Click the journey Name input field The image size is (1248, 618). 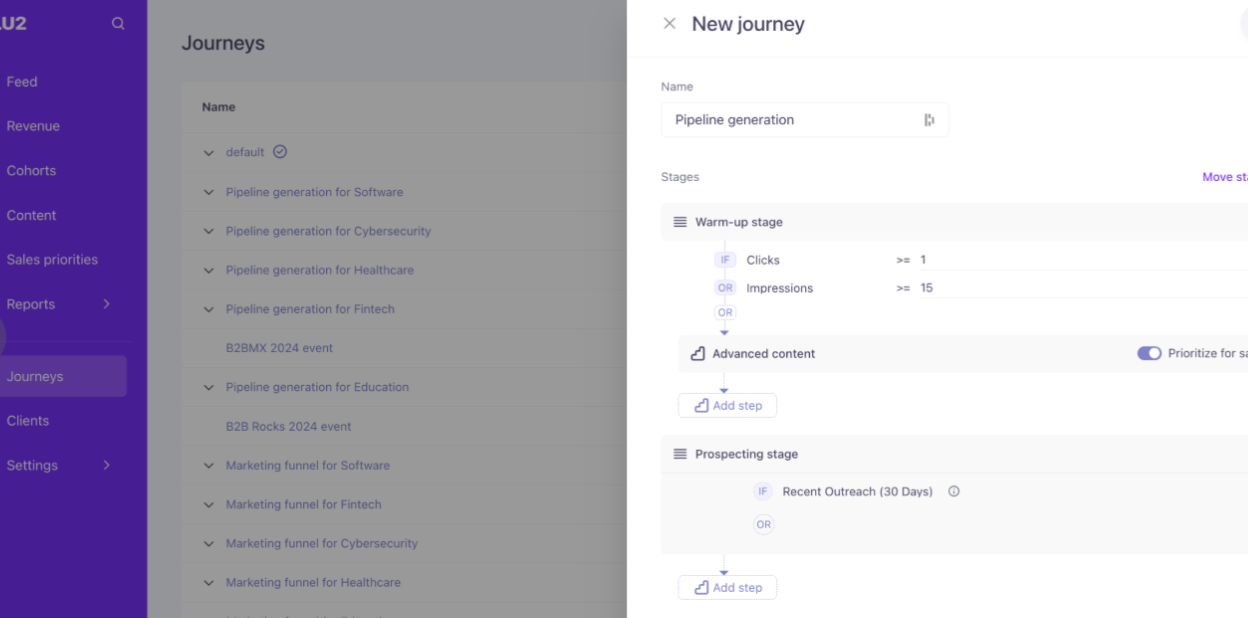click(790, 120)
